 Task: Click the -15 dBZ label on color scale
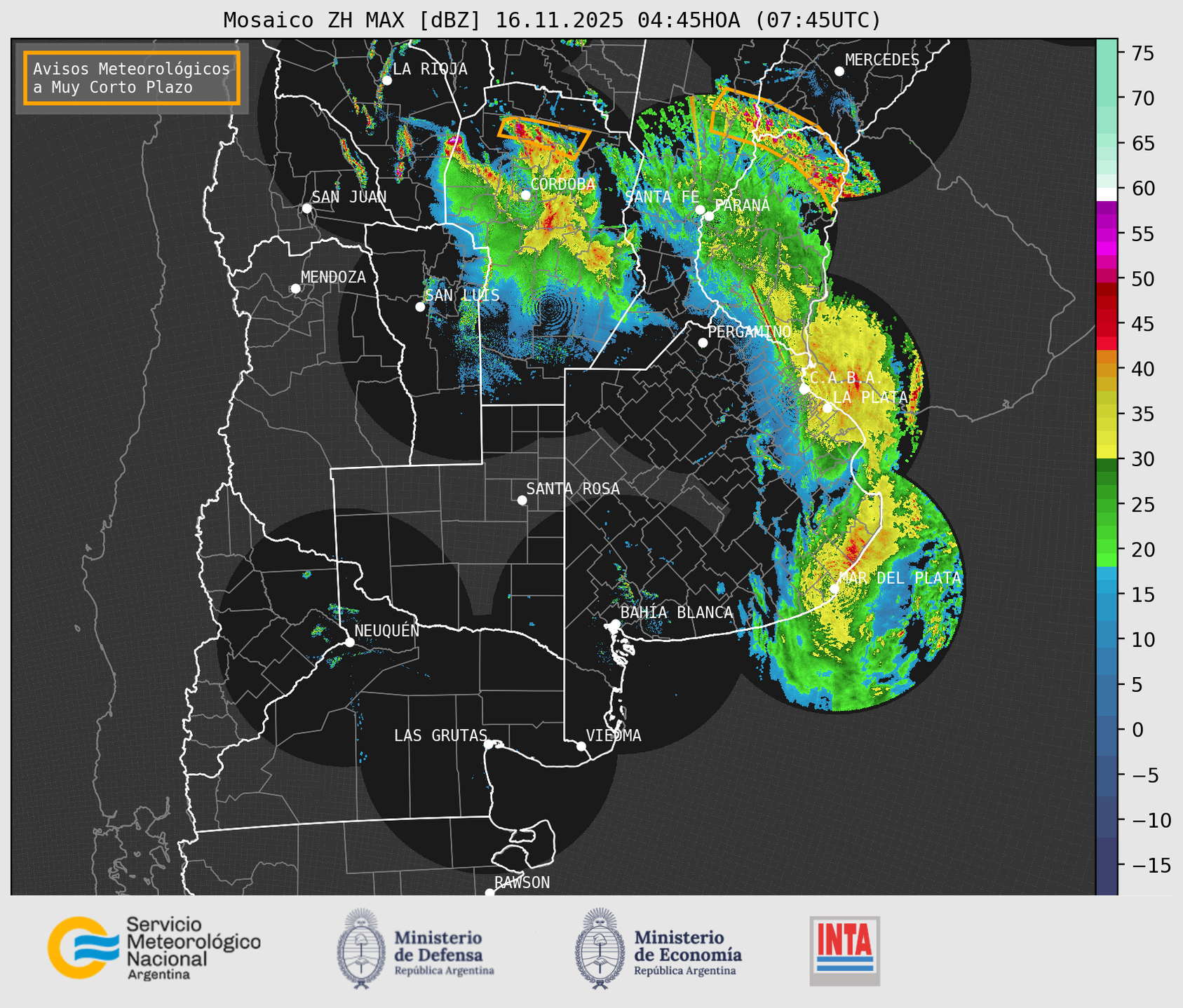click(1151, 865)
